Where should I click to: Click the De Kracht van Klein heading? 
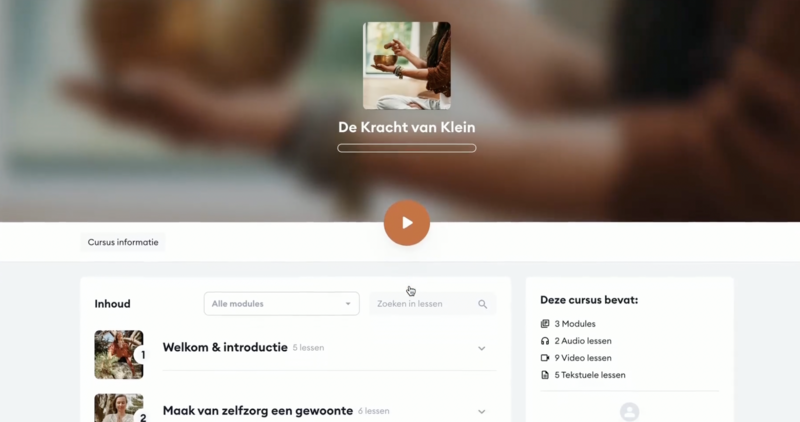point(407,127)
